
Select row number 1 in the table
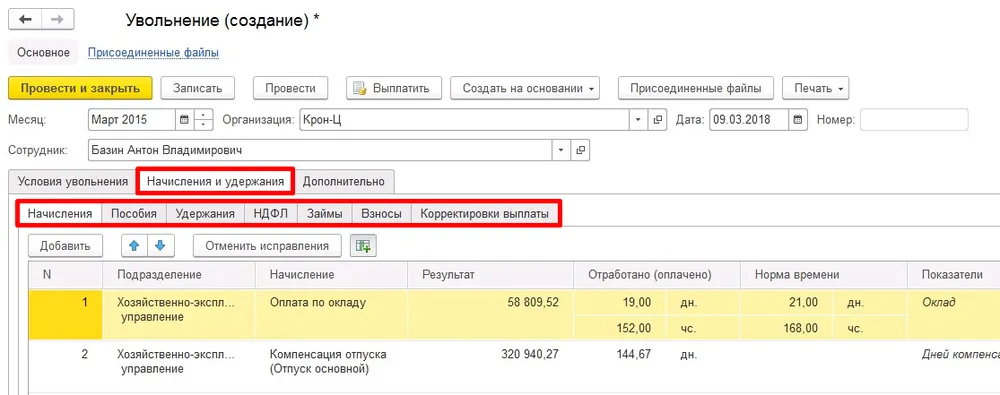coord(65,315)
